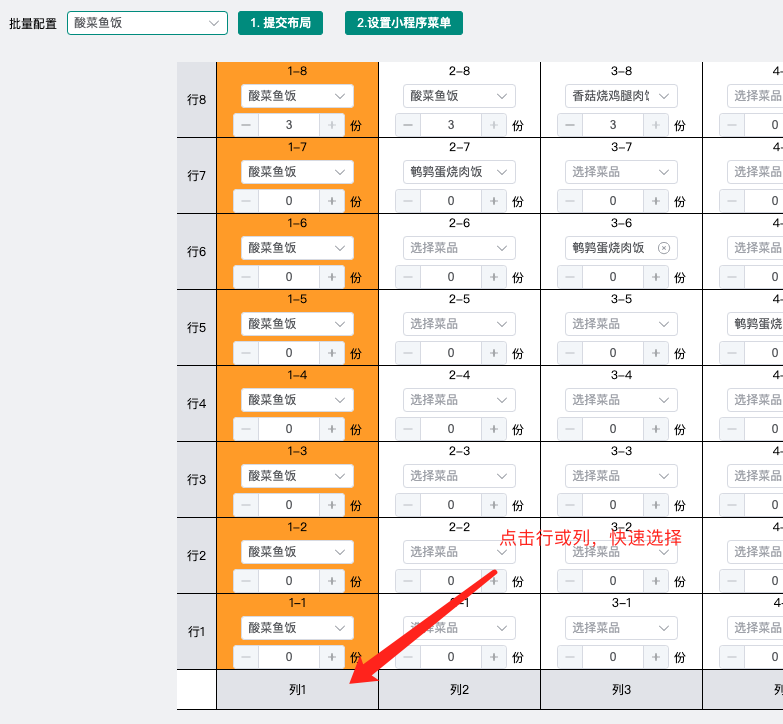Viewport: 783px width, 724px height.
Task: Select column header 列1
Action: click(x=297, y=690)
